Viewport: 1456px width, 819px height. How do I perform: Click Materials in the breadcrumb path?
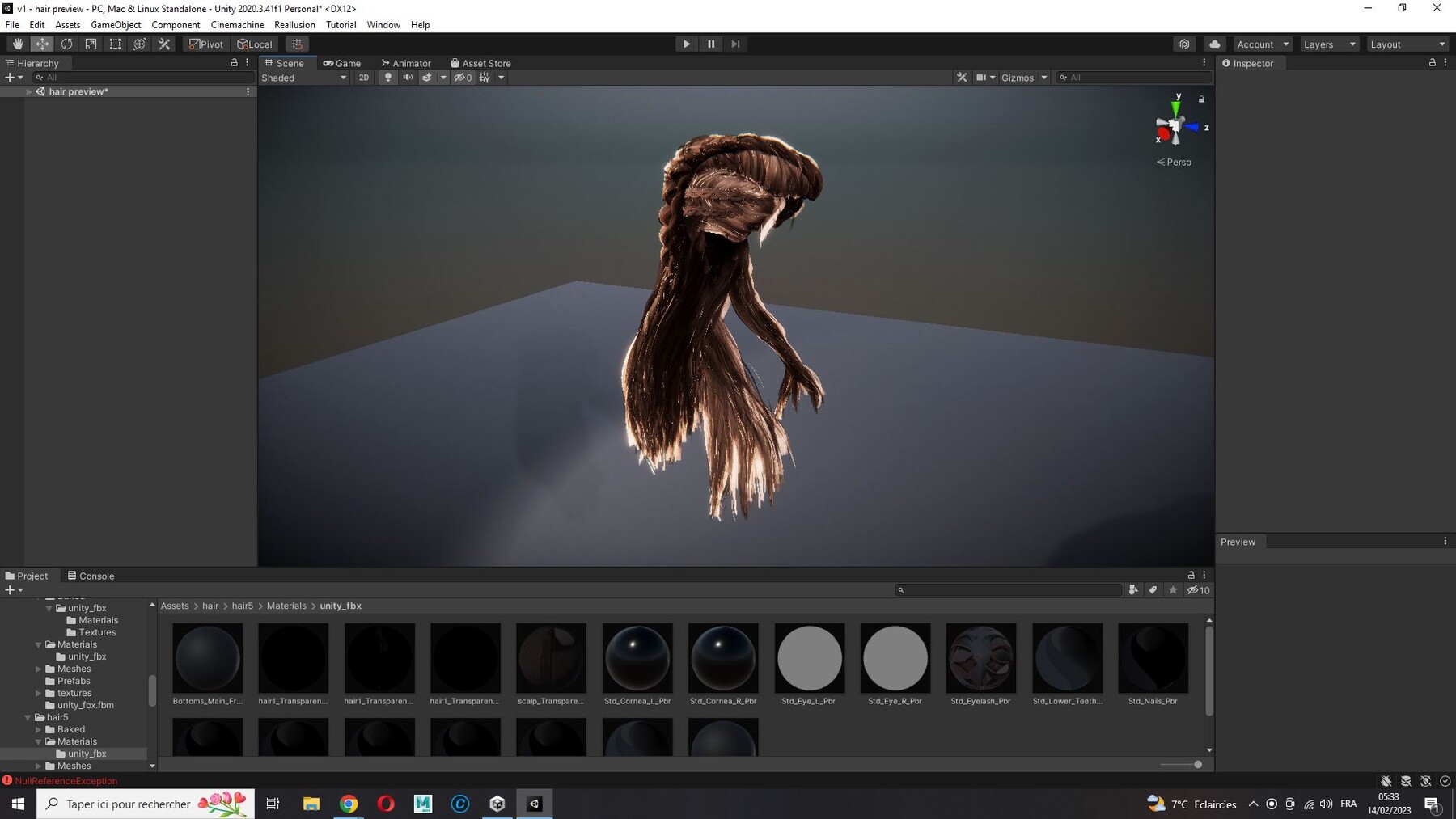(286, 606)
